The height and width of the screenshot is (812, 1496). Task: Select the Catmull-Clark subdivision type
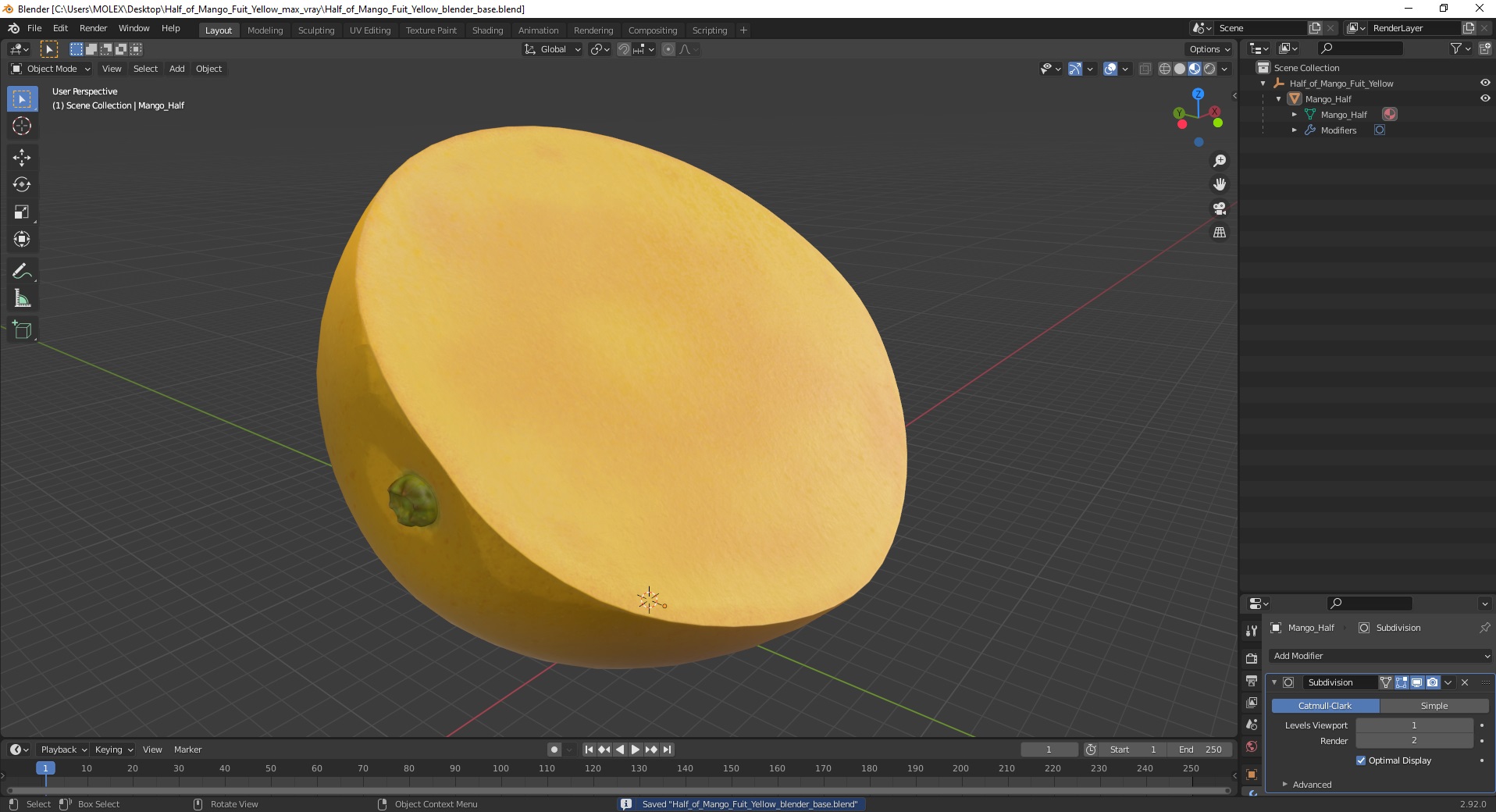point(1325,706)
